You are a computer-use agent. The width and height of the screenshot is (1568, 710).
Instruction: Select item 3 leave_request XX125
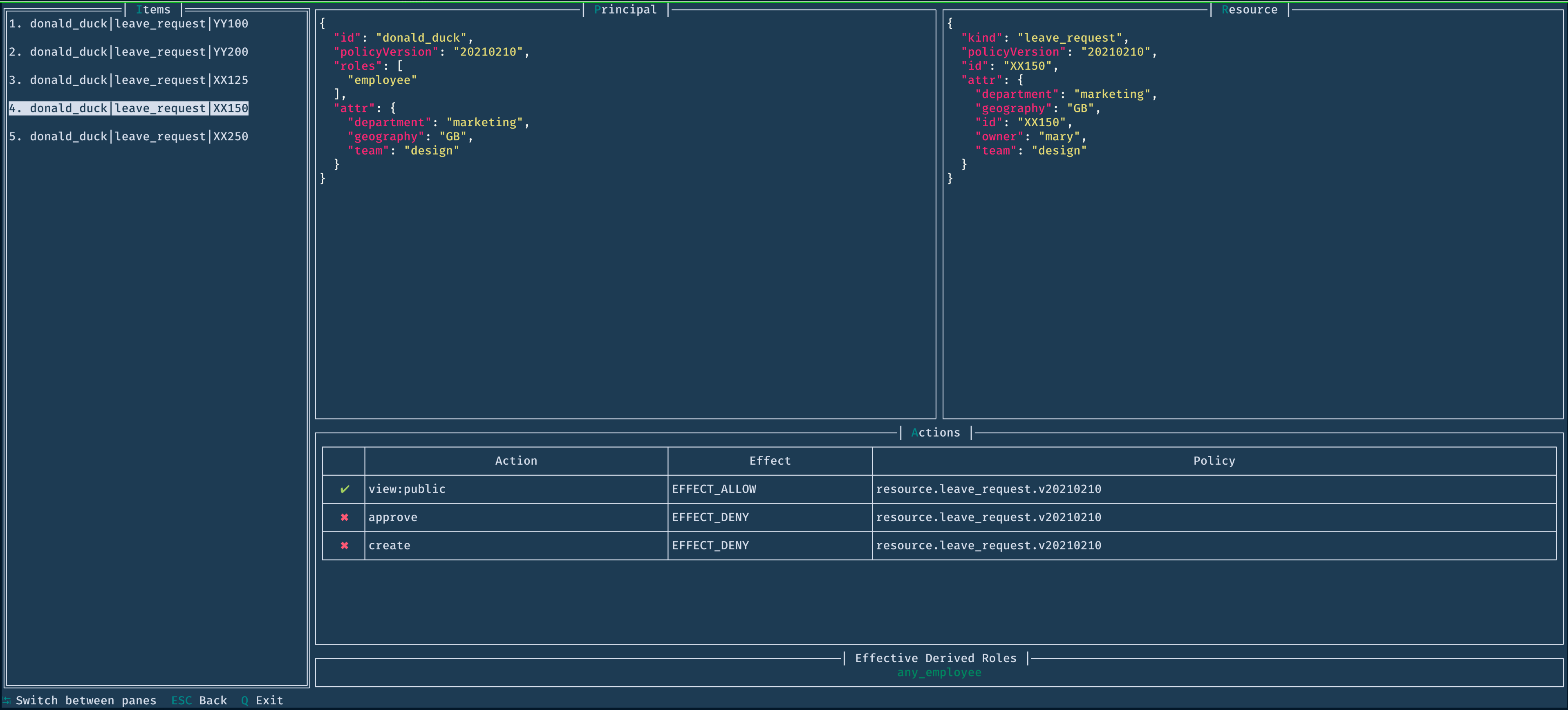pyautogui.click(x=128, y=80)
